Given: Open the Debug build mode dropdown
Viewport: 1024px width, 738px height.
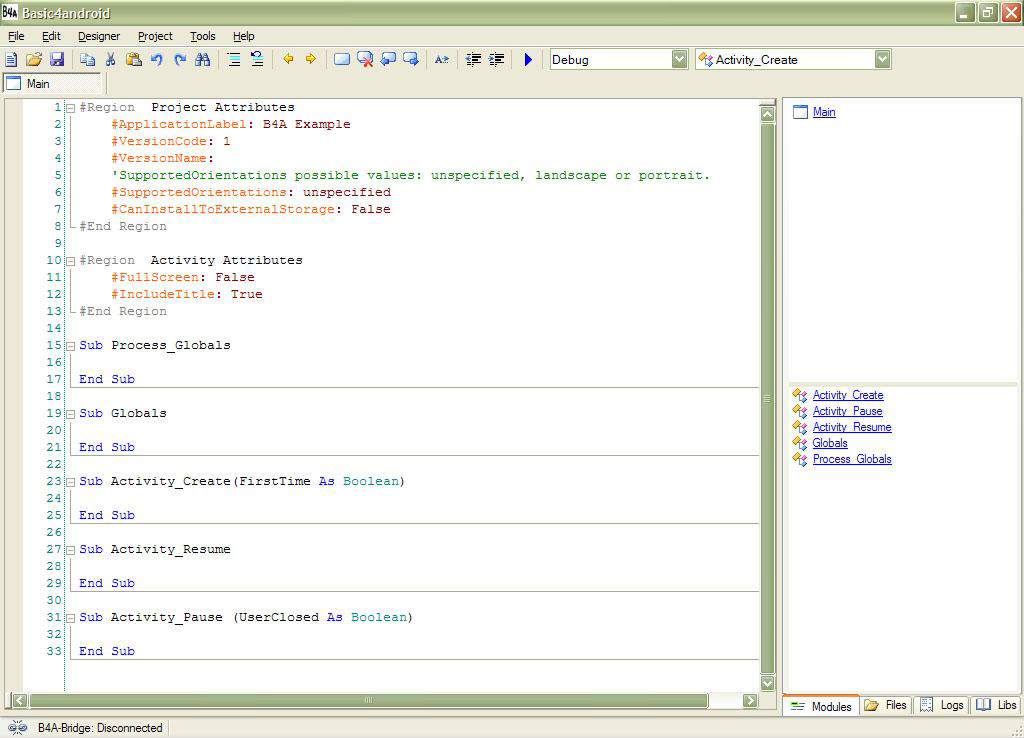Looking at the screenshot, I should click(679, 59).
